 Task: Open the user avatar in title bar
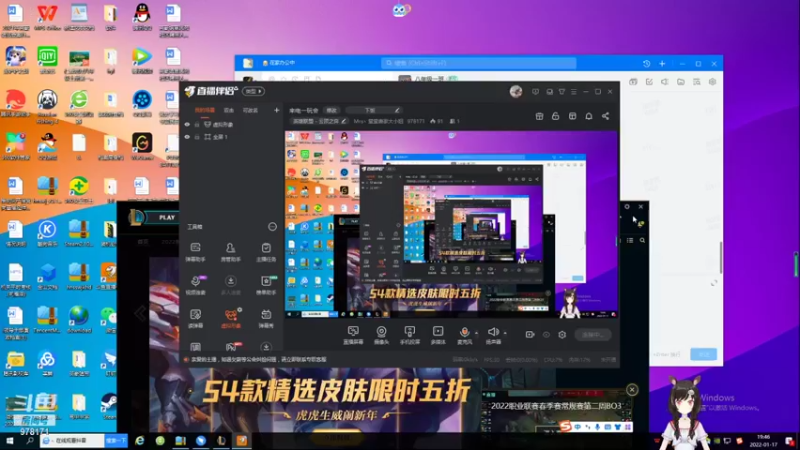(x=516, y=92)
